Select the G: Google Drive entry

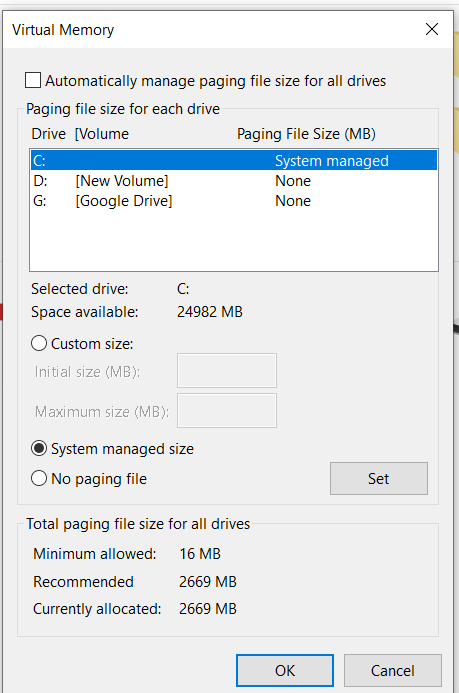point(234,201)
